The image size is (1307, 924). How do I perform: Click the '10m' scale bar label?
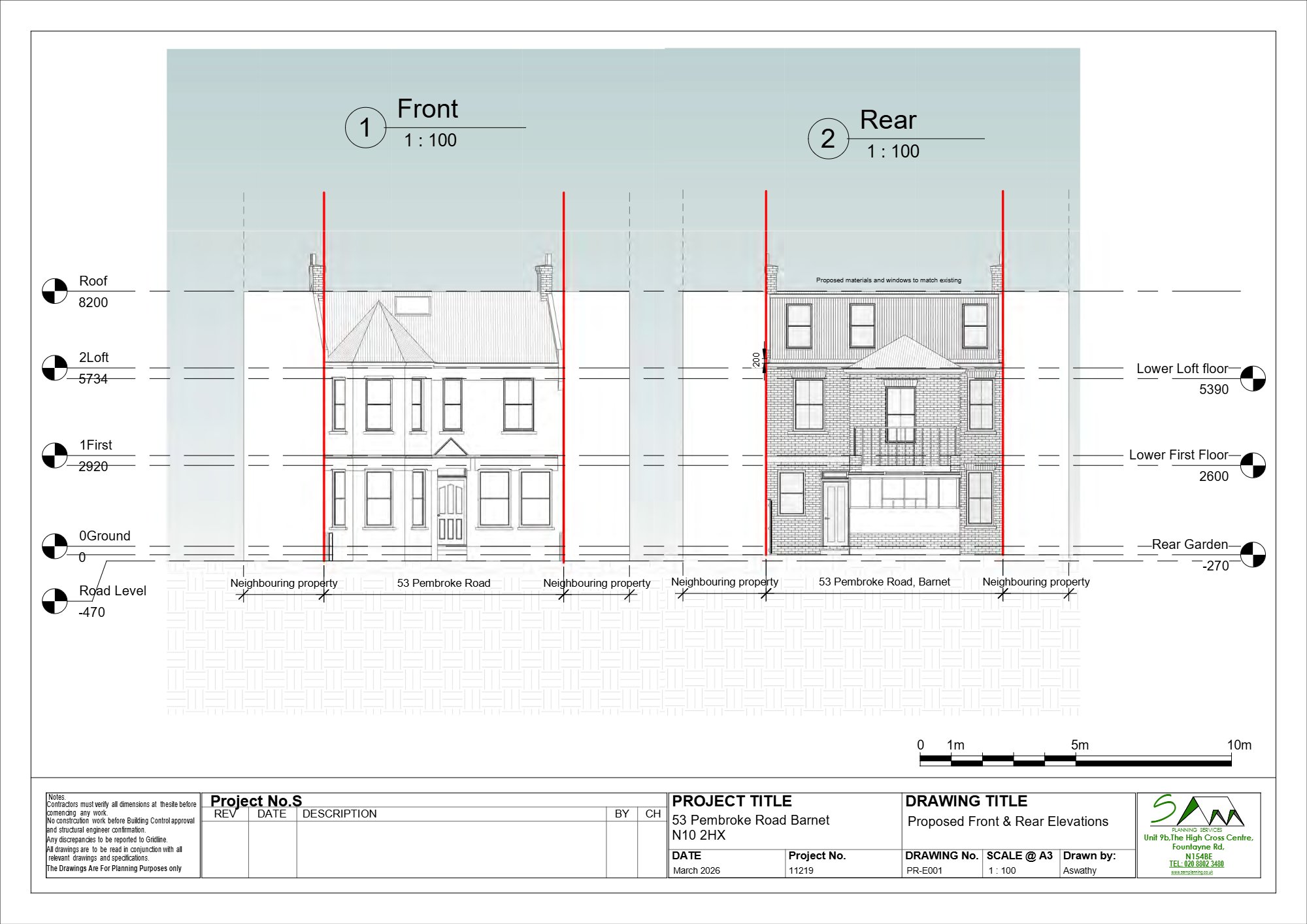click(x=1239, y=745)
